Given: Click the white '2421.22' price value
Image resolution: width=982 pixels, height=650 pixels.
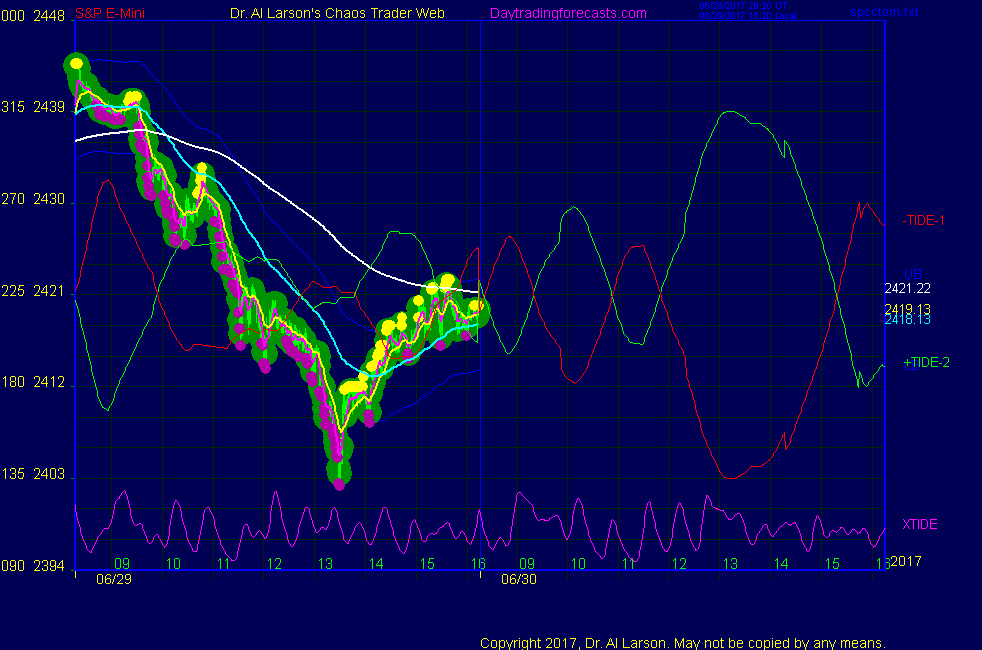Looking at the screenshot, I should (907, 289).
